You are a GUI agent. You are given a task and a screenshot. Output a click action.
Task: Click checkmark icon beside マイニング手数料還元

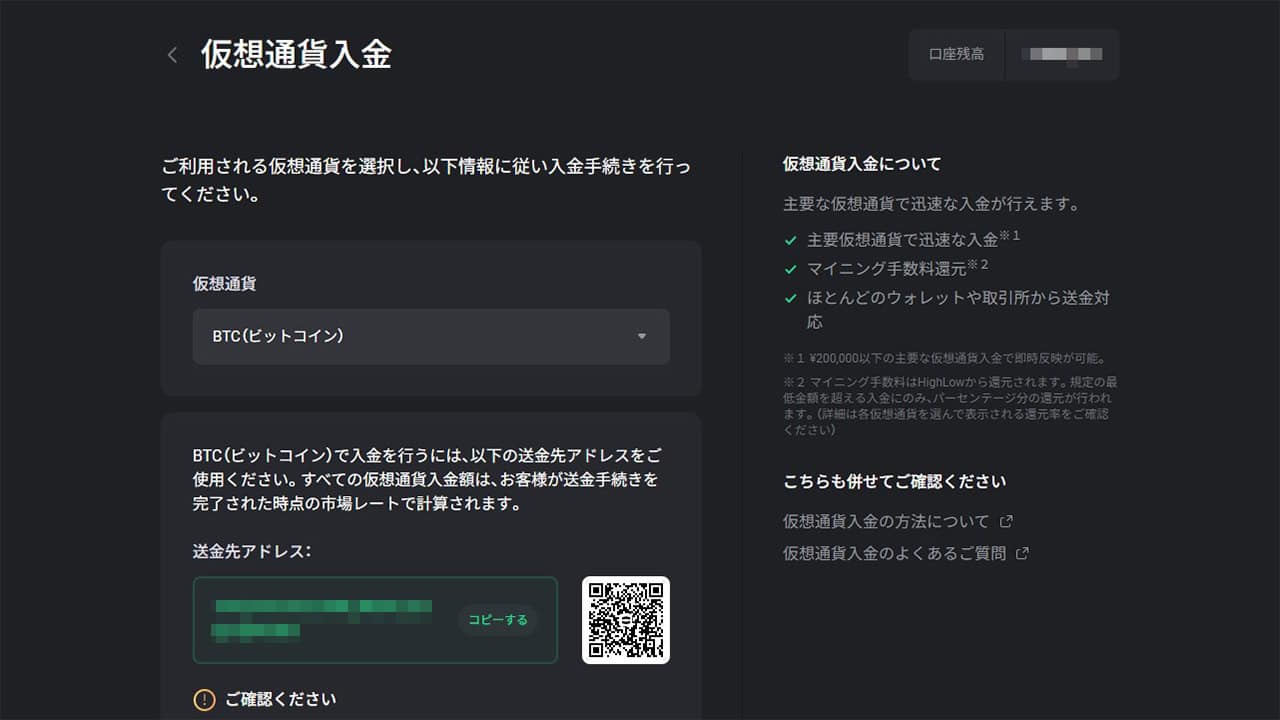[790, 269]
